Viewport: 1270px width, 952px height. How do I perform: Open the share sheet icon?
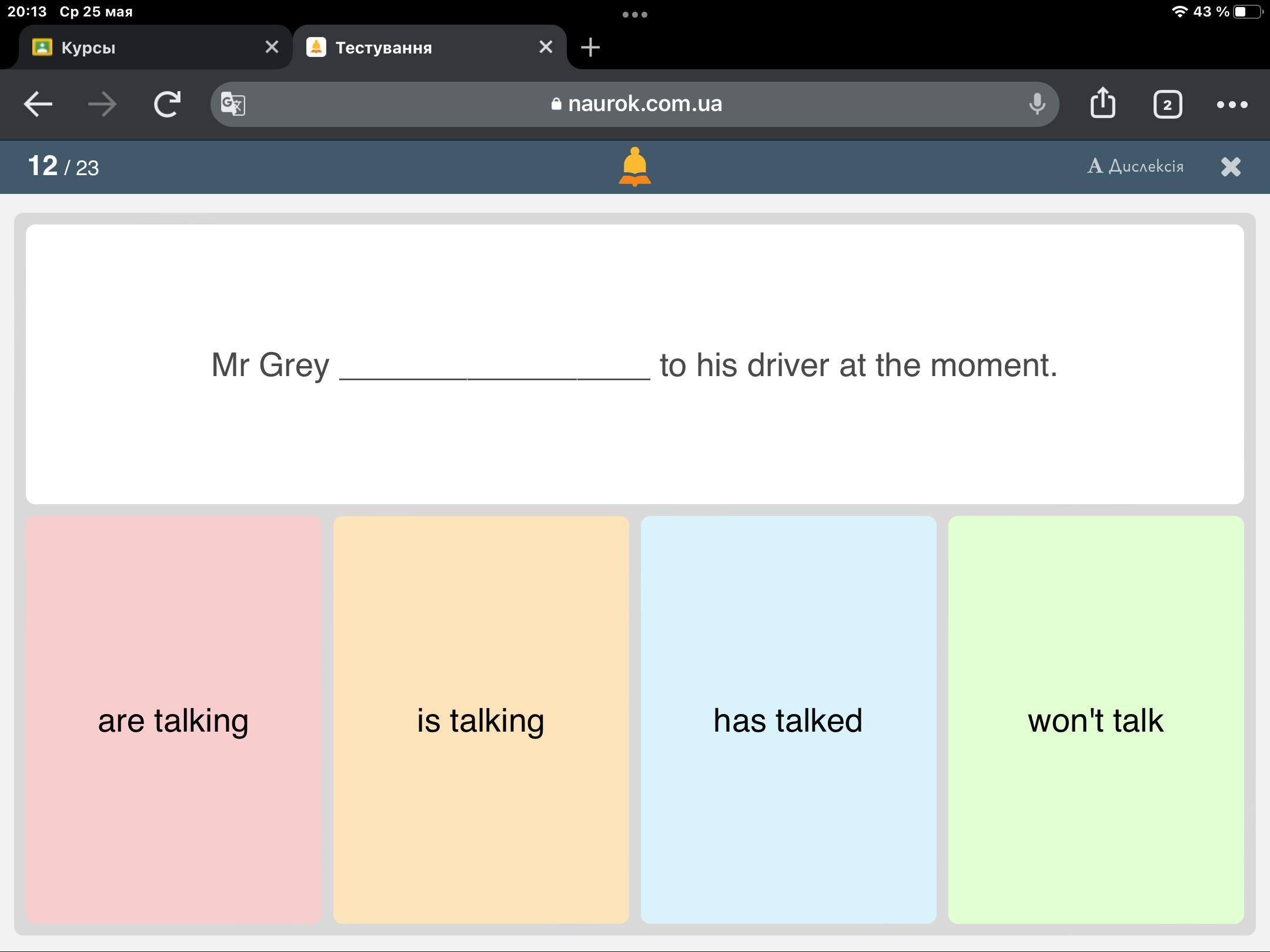[1102, 103]
